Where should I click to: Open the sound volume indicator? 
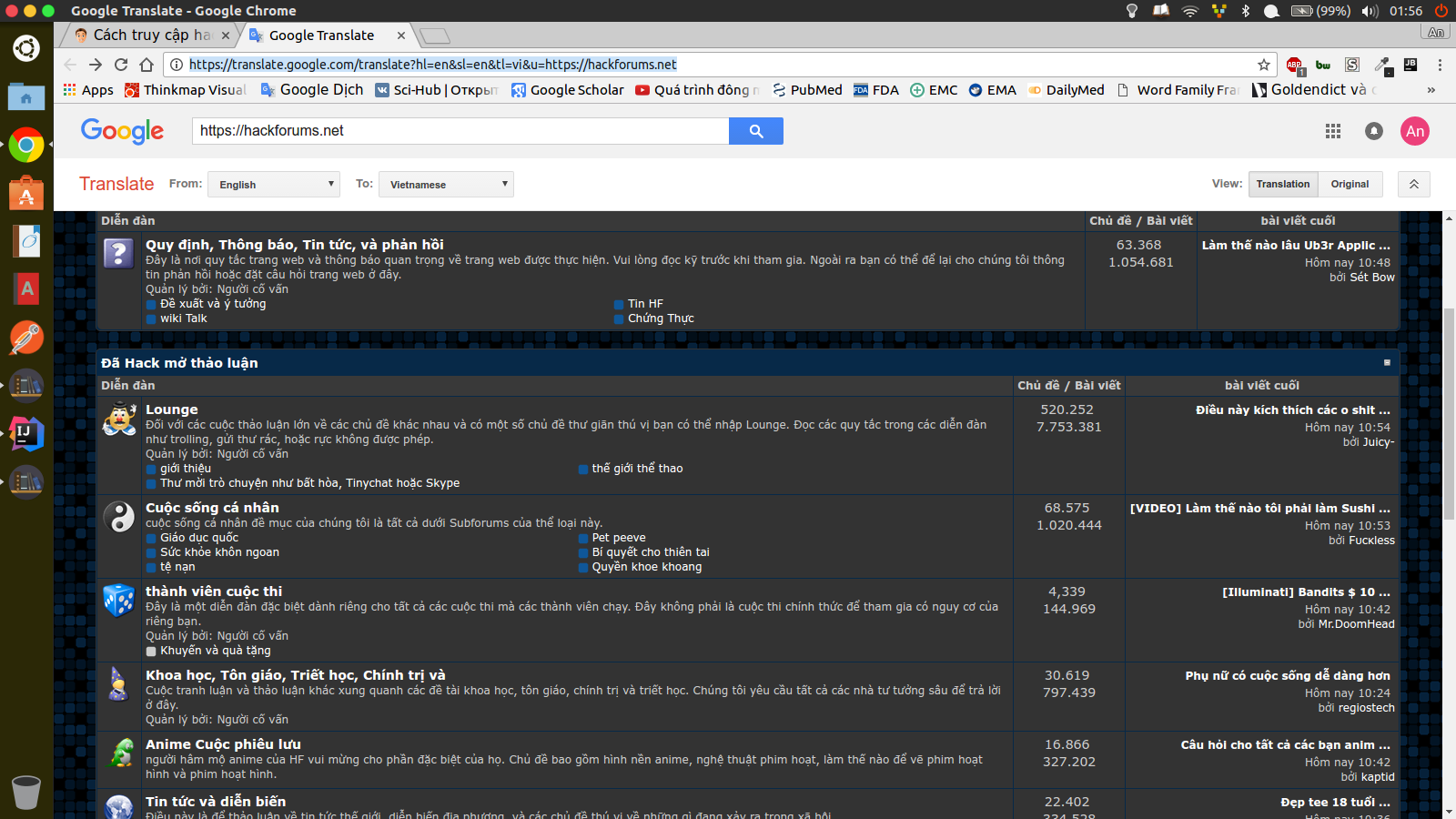tap(1370, 11)
